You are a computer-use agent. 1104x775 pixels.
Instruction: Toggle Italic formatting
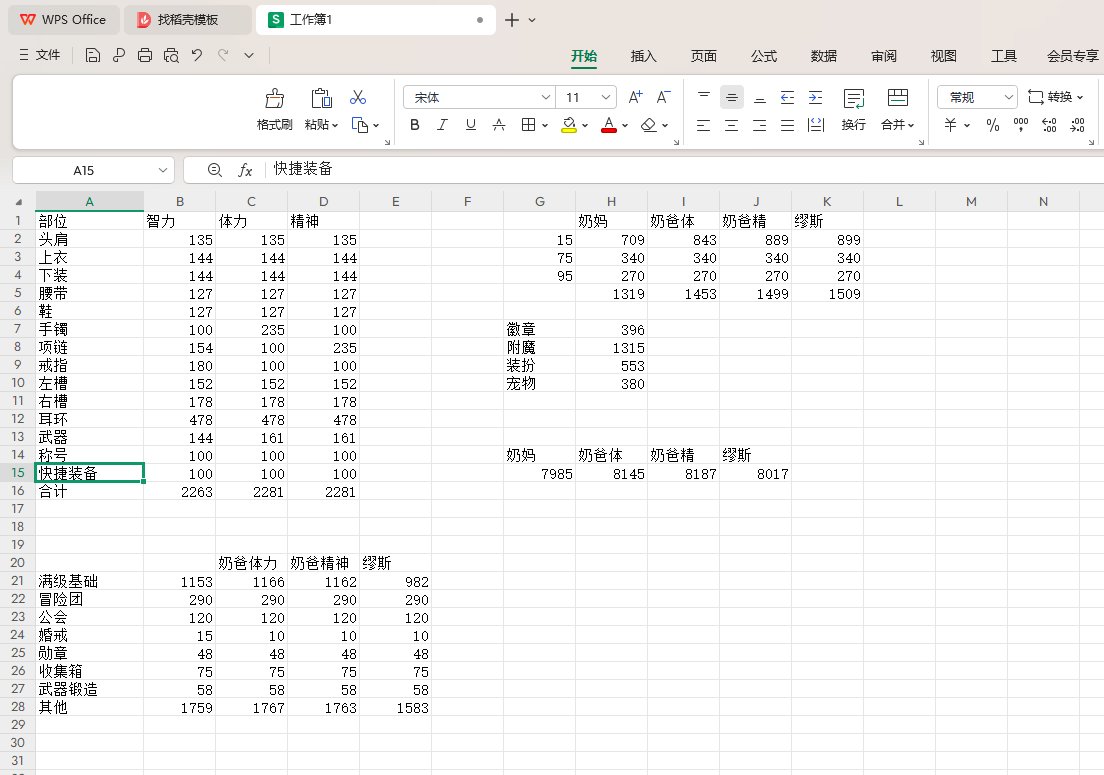[442, 125]
